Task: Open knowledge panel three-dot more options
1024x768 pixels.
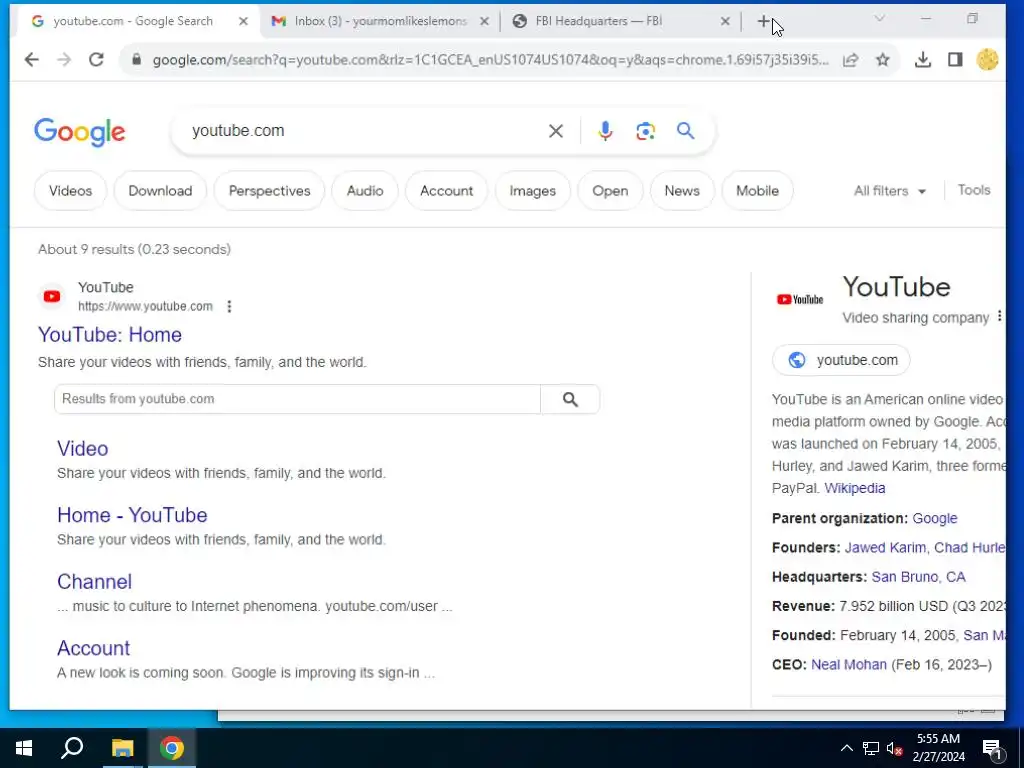Action: click(999, 317)
